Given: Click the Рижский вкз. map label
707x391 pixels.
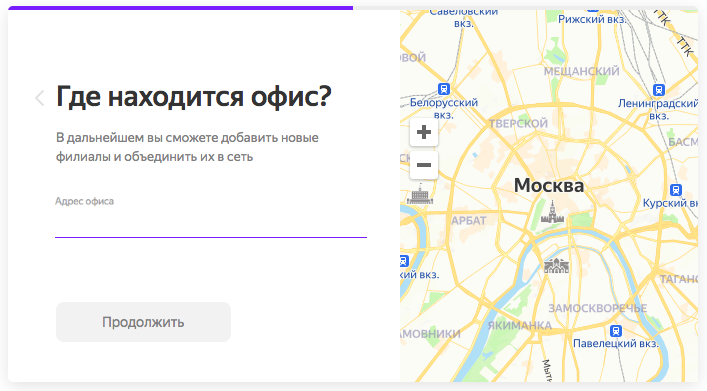Looking at the screenshot, I should [592, 19].
